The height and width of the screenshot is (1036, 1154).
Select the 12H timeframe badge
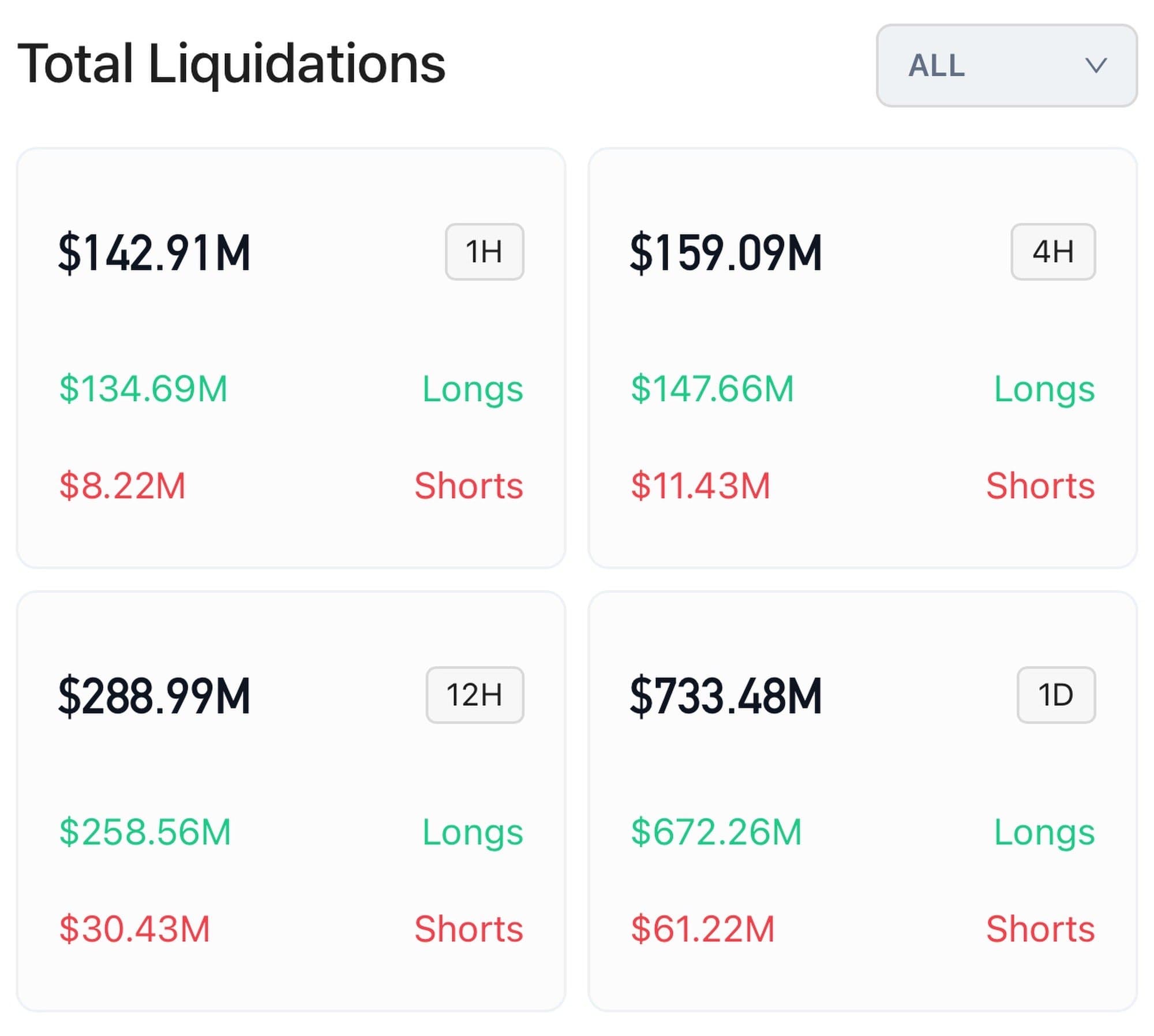[474, 695]
